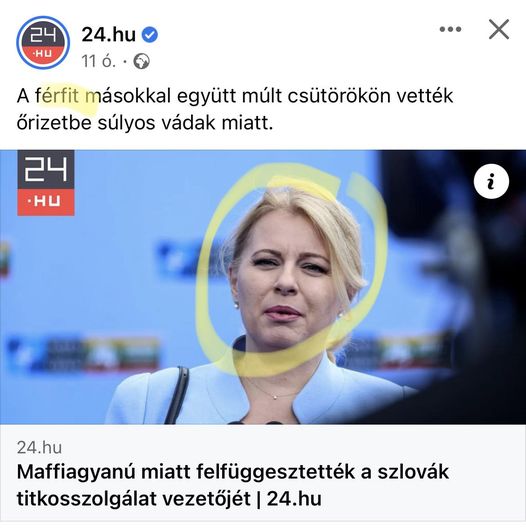Click "titkosszolgálat vezetőjét" in the headline
The height and width of the screenshot is (532, 526).
click(133, 499)
